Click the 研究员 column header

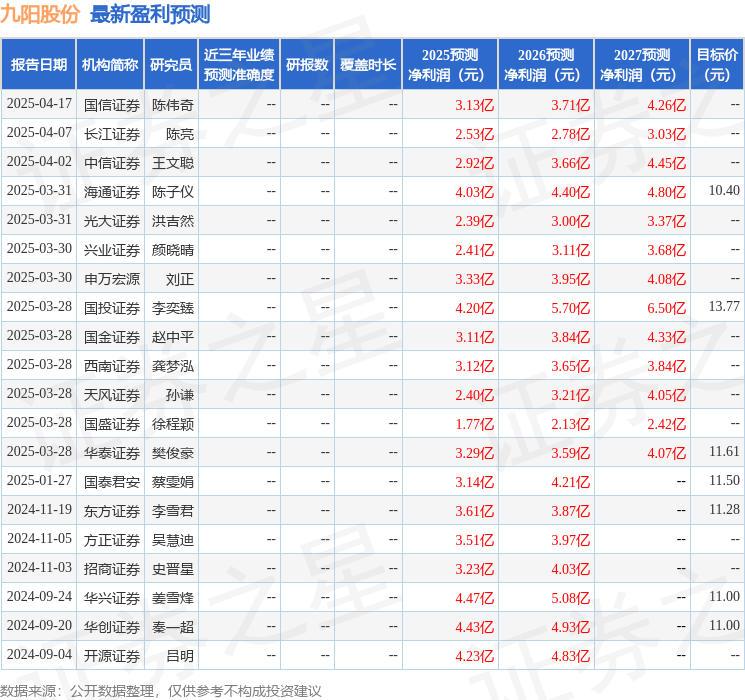pyautogui.click(x=171, y=65)
